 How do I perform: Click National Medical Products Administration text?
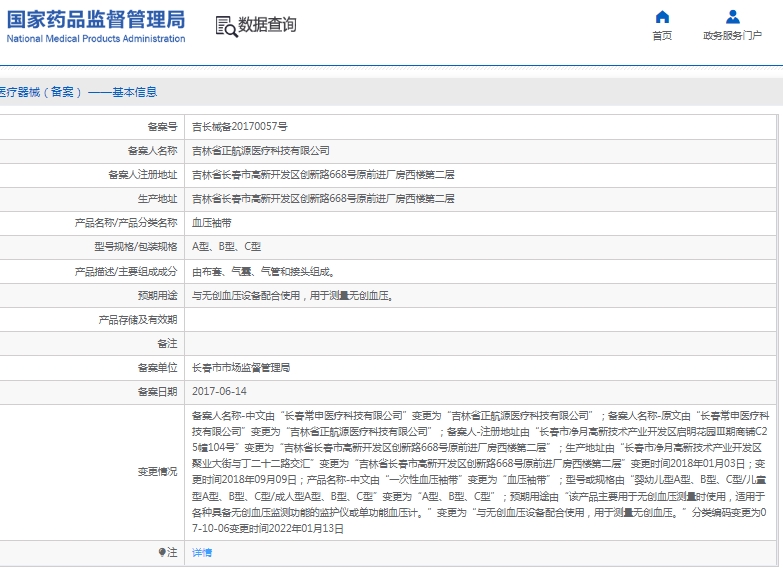pyautogui.click(x=96, y=38)
